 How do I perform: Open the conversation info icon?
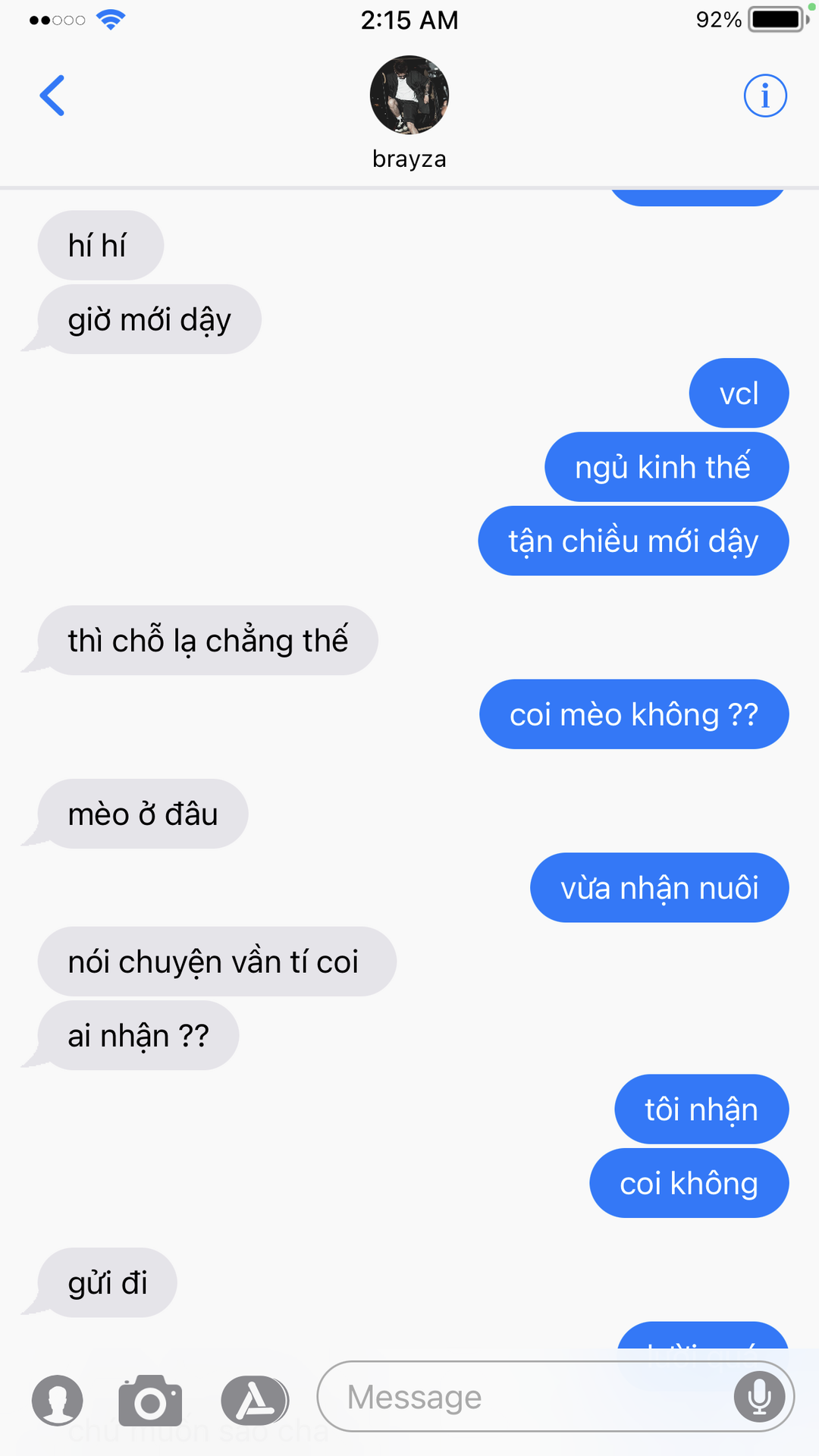(x=765, y=96)
